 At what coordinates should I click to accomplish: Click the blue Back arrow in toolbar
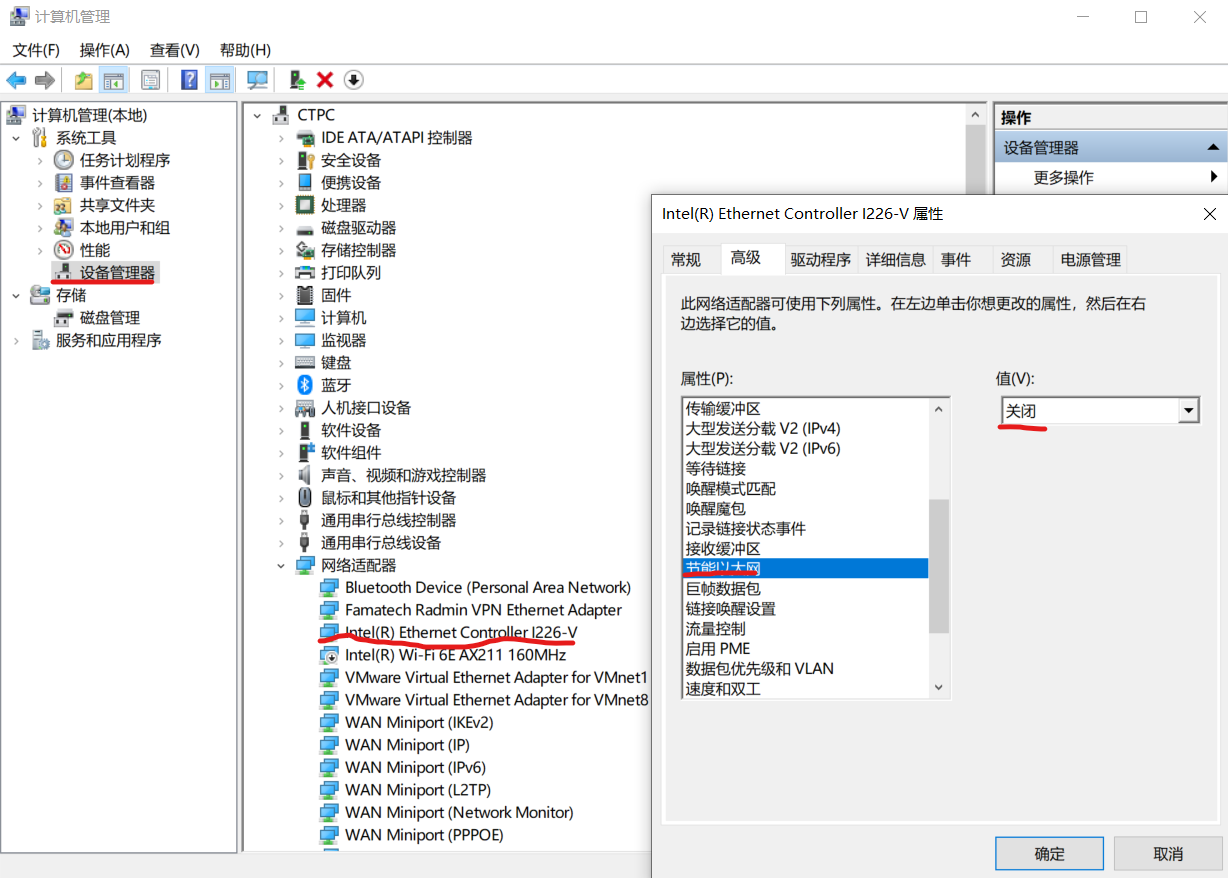[16, 80]
